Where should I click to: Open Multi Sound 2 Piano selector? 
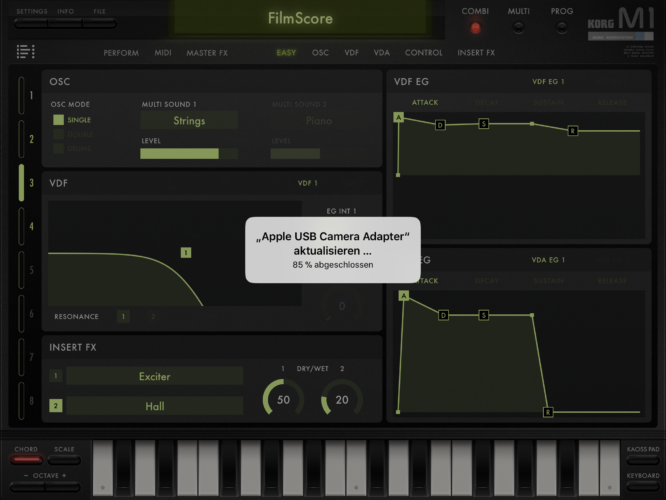pyautogui.click(x=319, y=121)
